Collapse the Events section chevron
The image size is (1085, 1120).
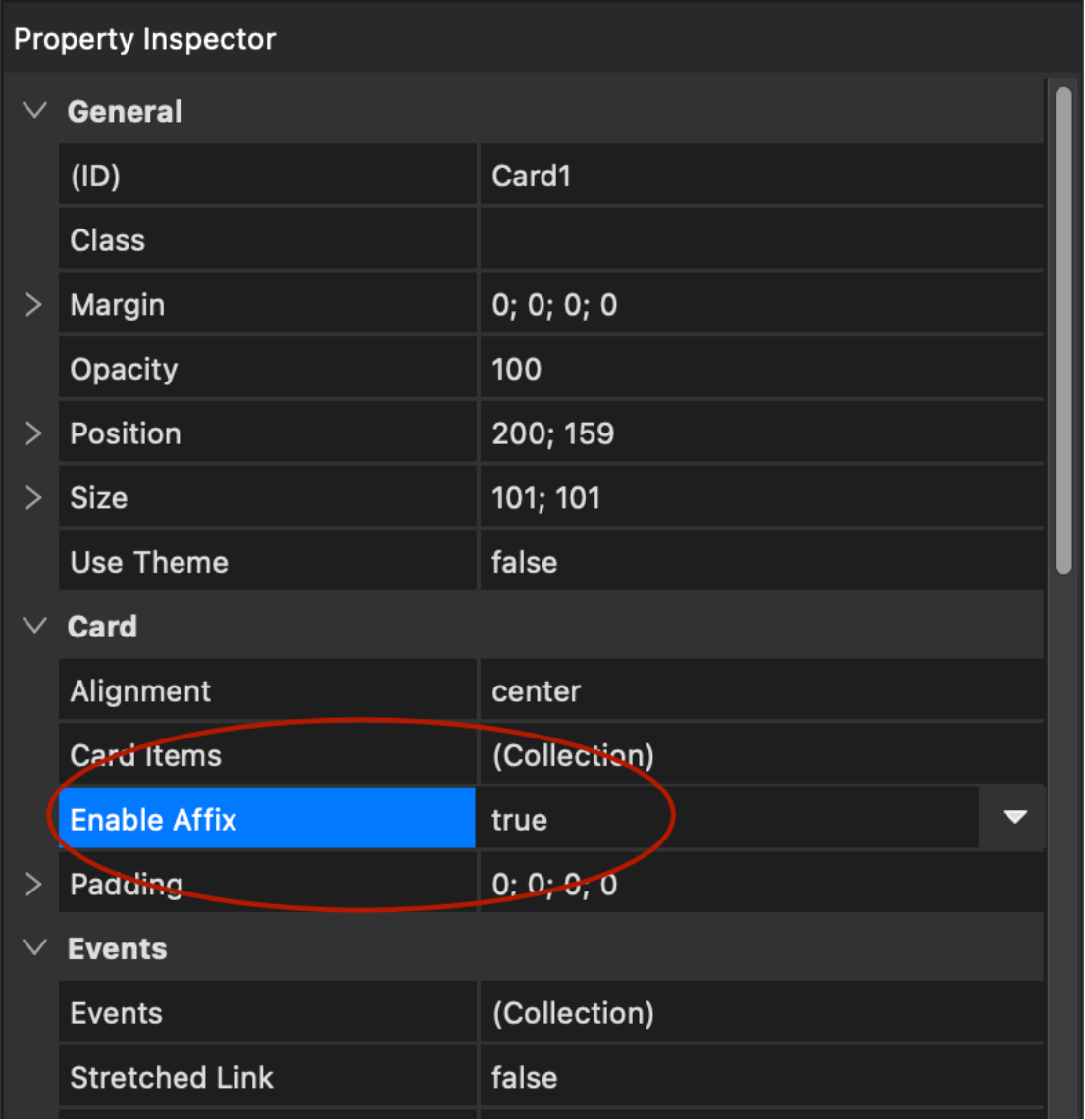(x=35, y=948)
